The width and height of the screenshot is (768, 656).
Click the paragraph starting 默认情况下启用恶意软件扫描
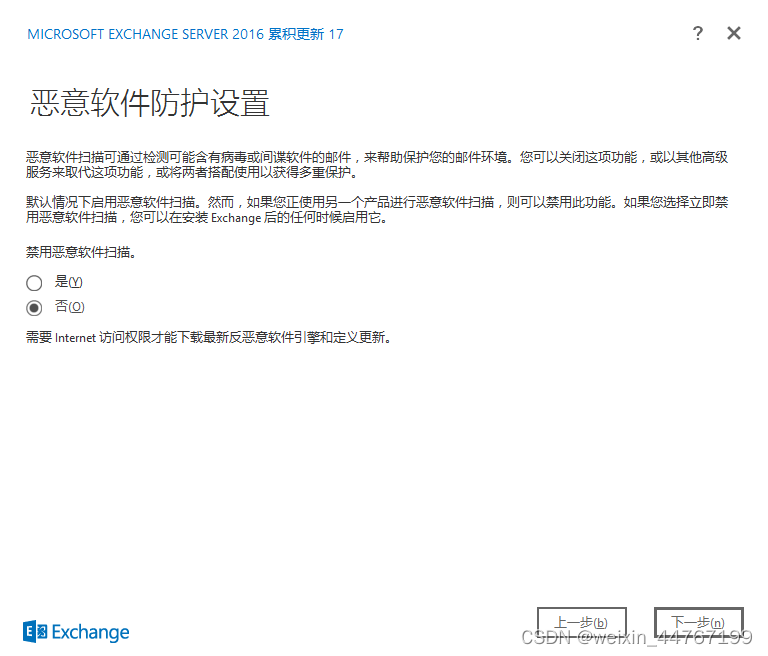(x=377, y=210)
